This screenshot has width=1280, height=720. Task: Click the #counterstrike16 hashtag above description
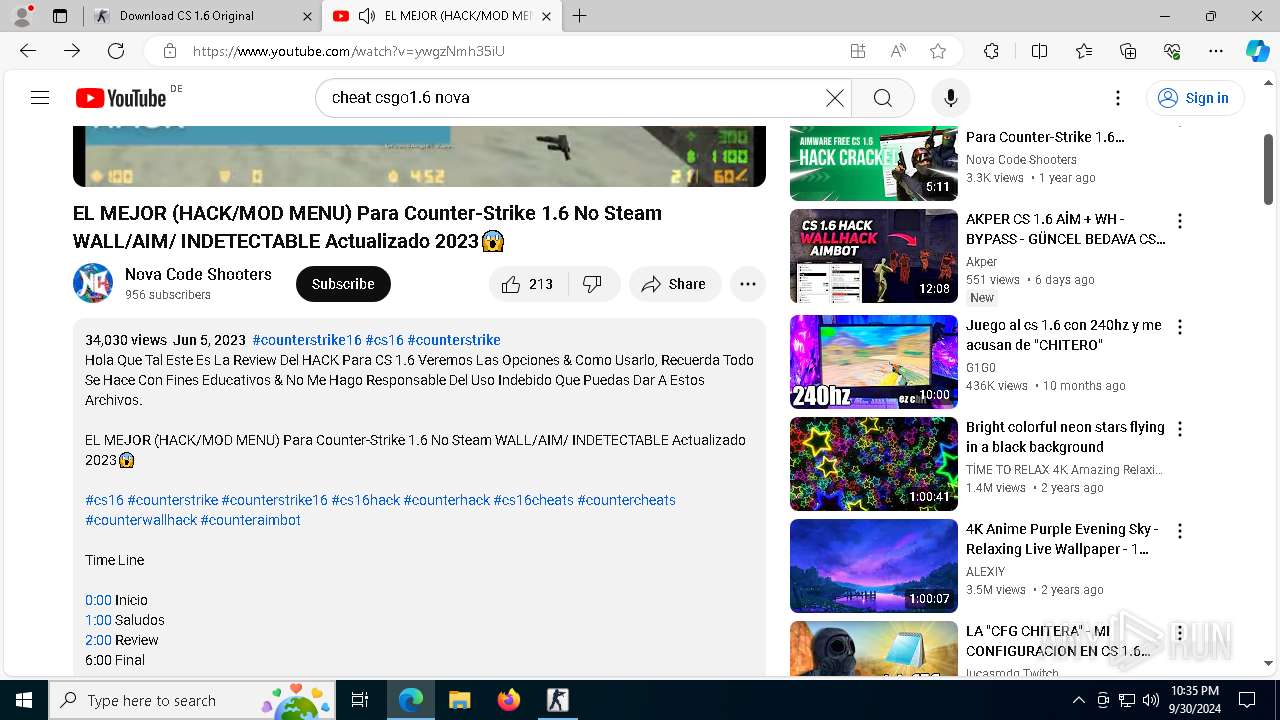tap(307, 340)
